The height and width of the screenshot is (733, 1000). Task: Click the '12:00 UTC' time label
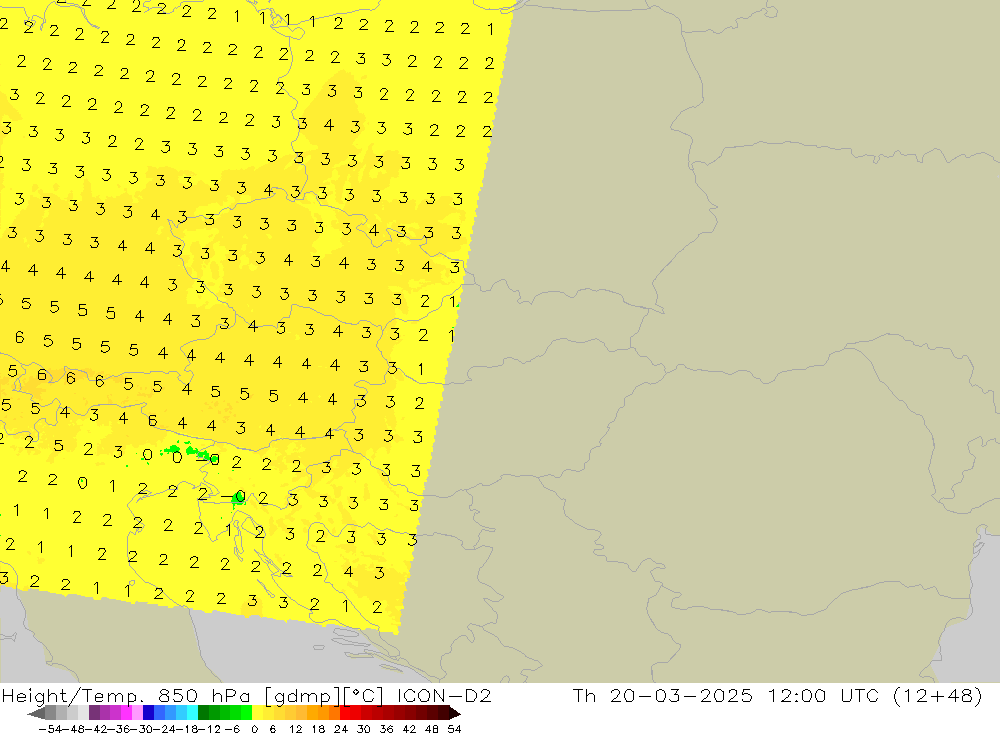pyautogui.click(x=824, y=695)
